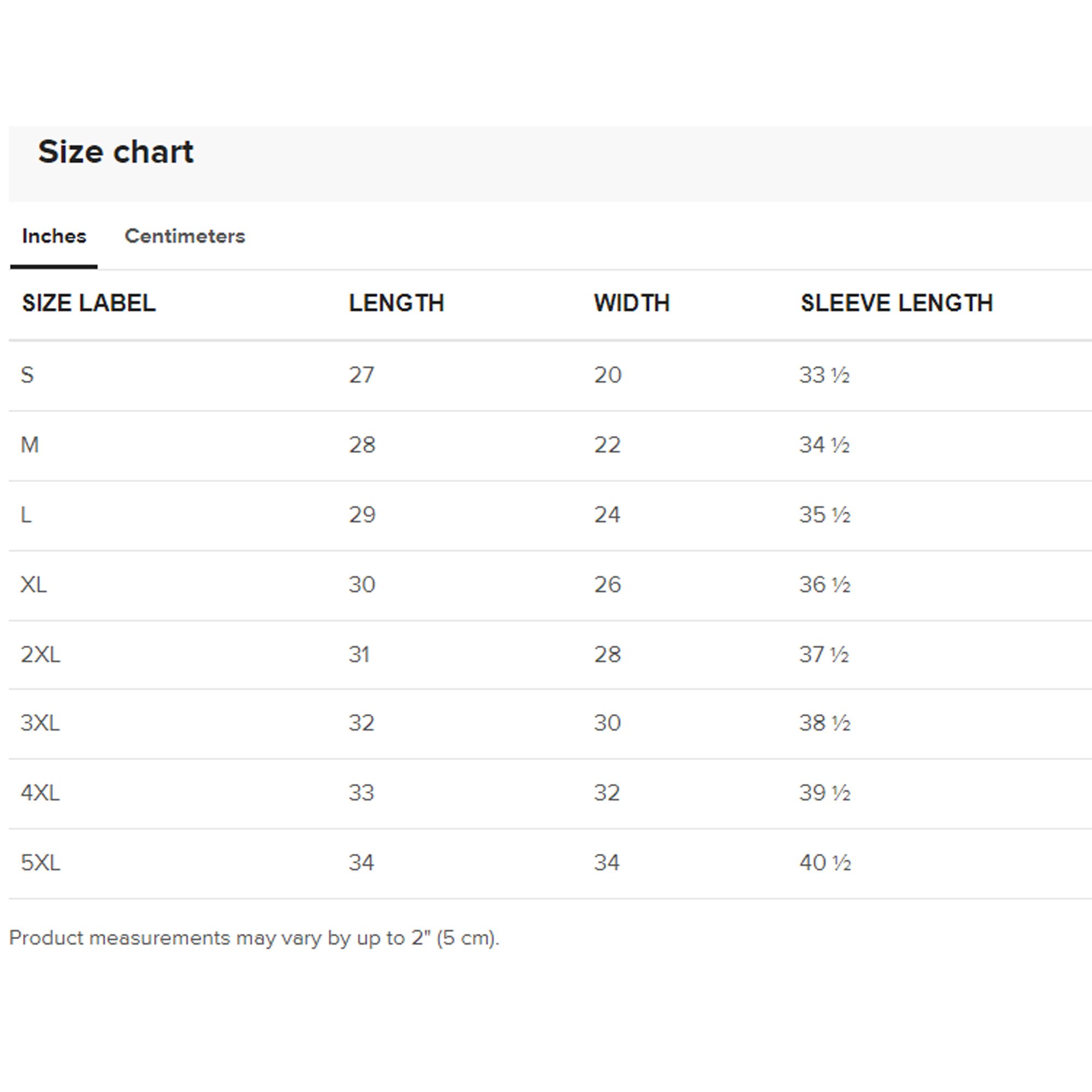This screenshot has height=1092, width=1092.
Task: Switch to the Centimeters tab
Action: point(185,236)
